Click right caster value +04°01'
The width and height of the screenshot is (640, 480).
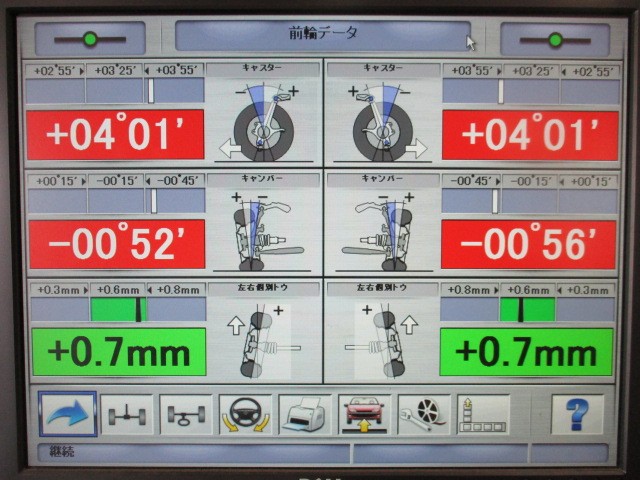(x=529, y=135)
